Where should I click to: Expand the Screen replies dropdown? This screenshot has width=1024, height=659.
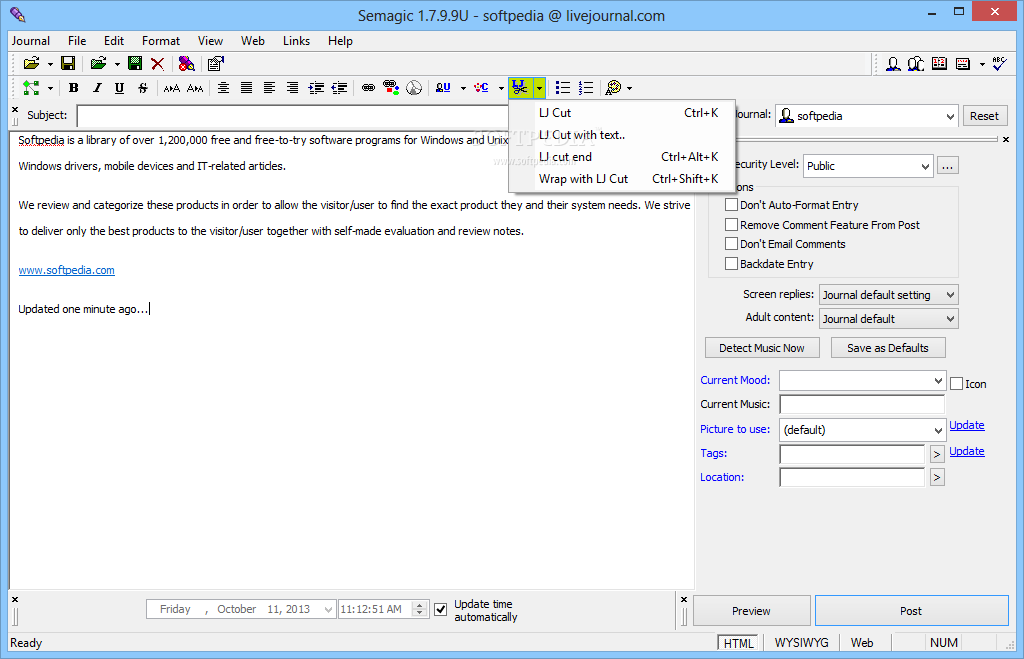[x=888, y=295]
